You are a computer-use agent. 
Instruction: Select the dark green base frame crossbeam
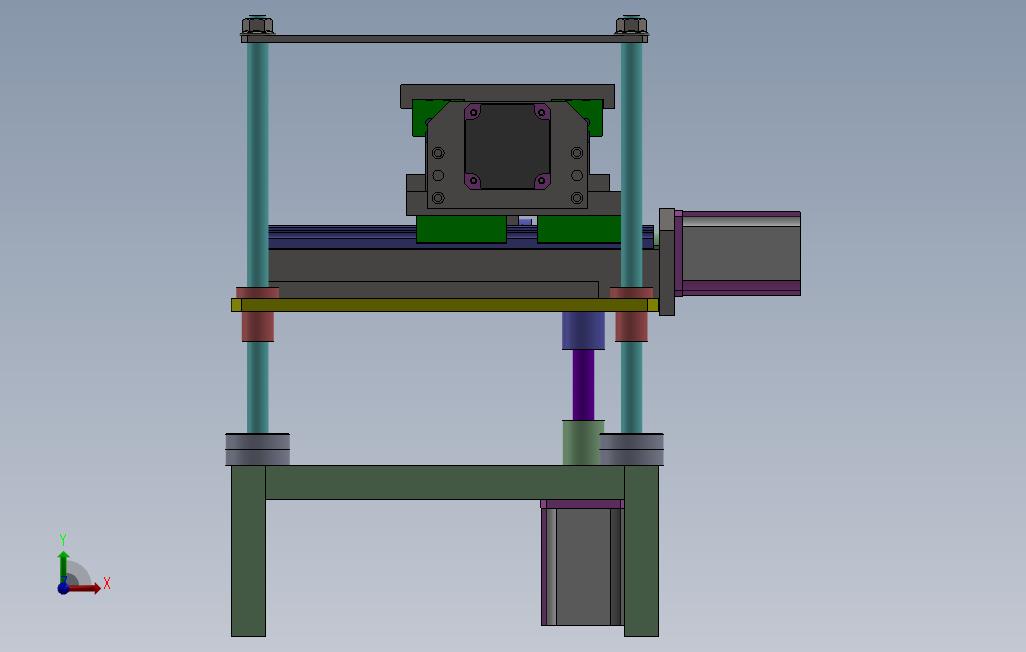tap(445, 482)
